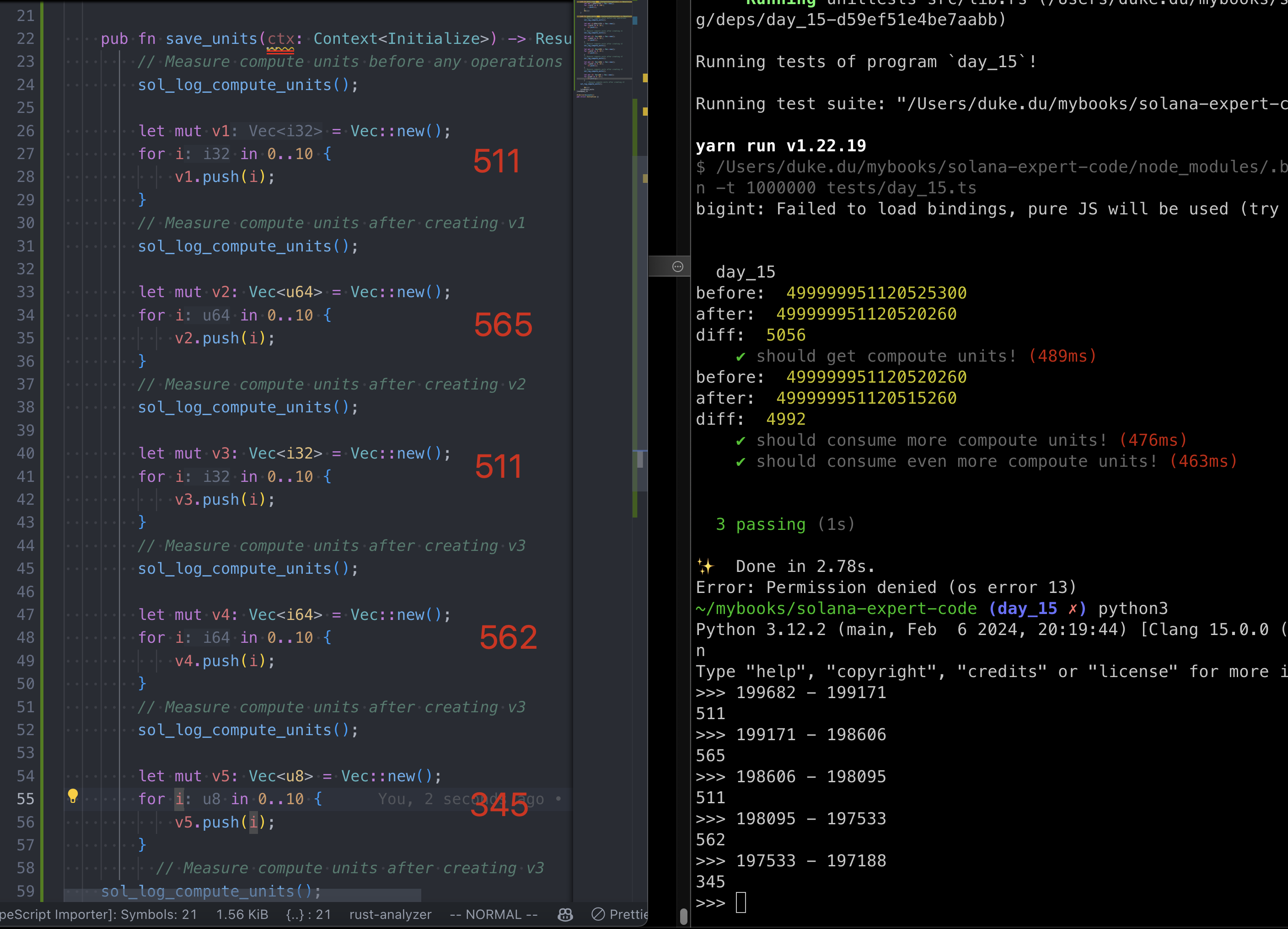
Task: Click 'Vec<u64>' type on line 33
Action: (x=285, y=292)
